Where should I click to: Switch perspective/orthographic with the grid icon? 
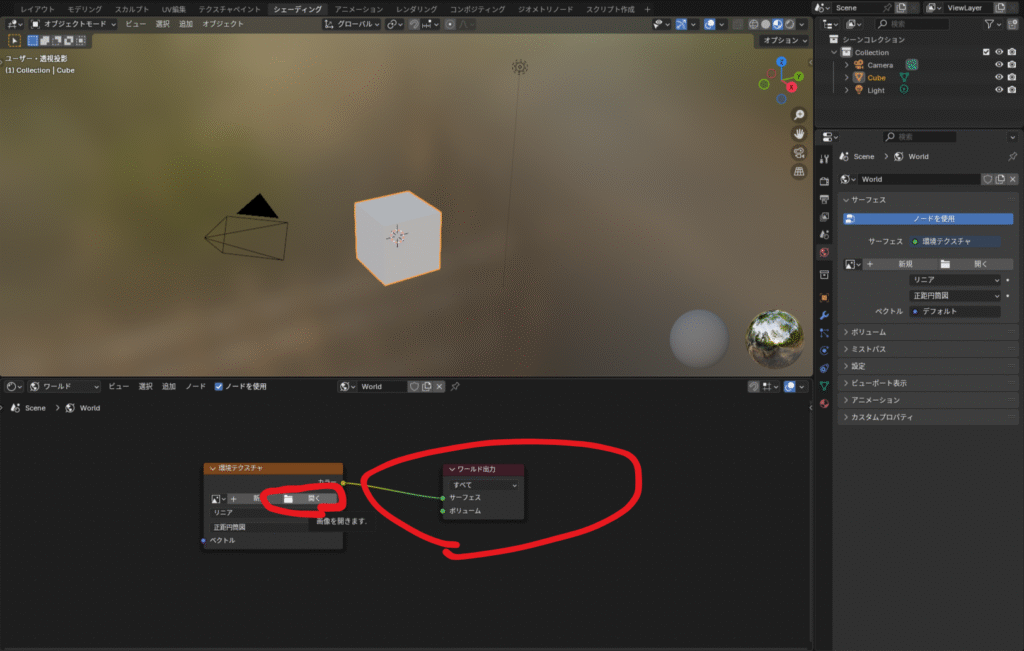point(799,172)
